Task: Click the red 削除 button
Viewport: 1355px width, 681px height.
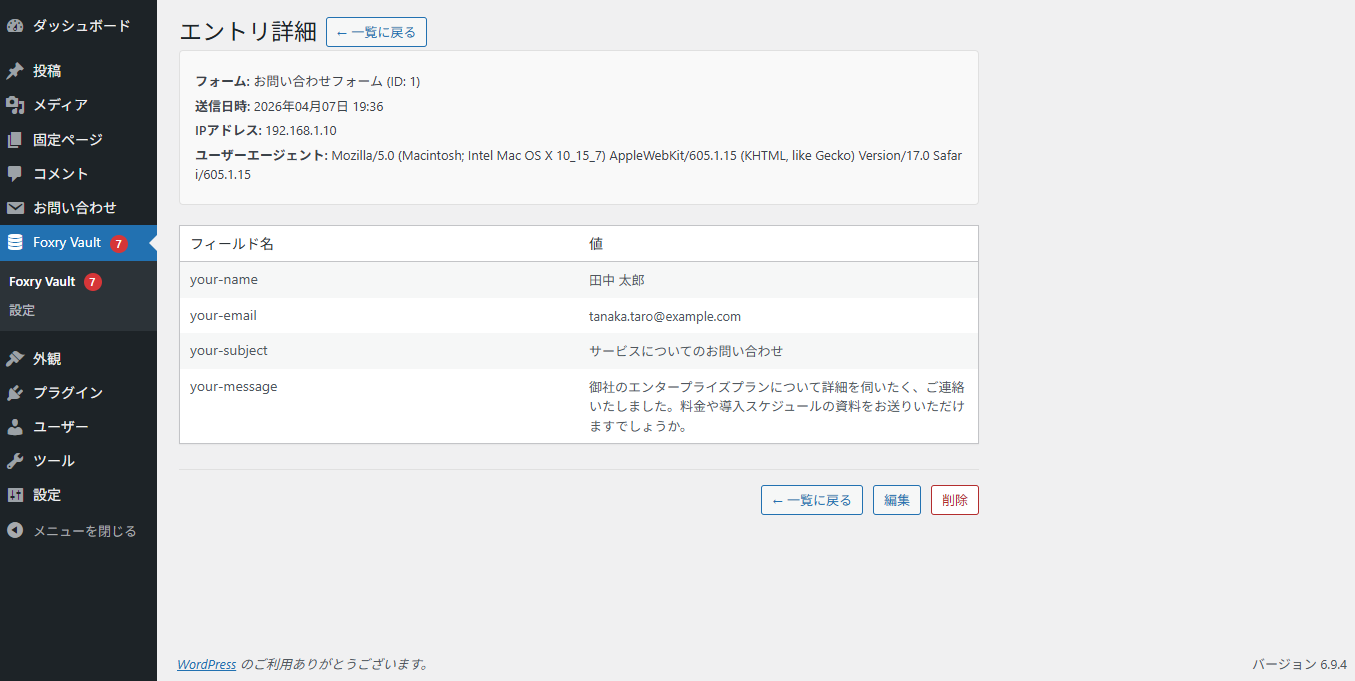Action: [x=954, y=500]
